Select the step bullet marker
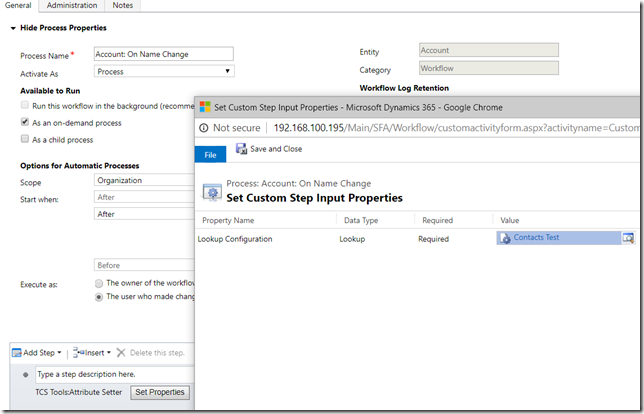This screenshot has height=414, width=644. [25, 375]
